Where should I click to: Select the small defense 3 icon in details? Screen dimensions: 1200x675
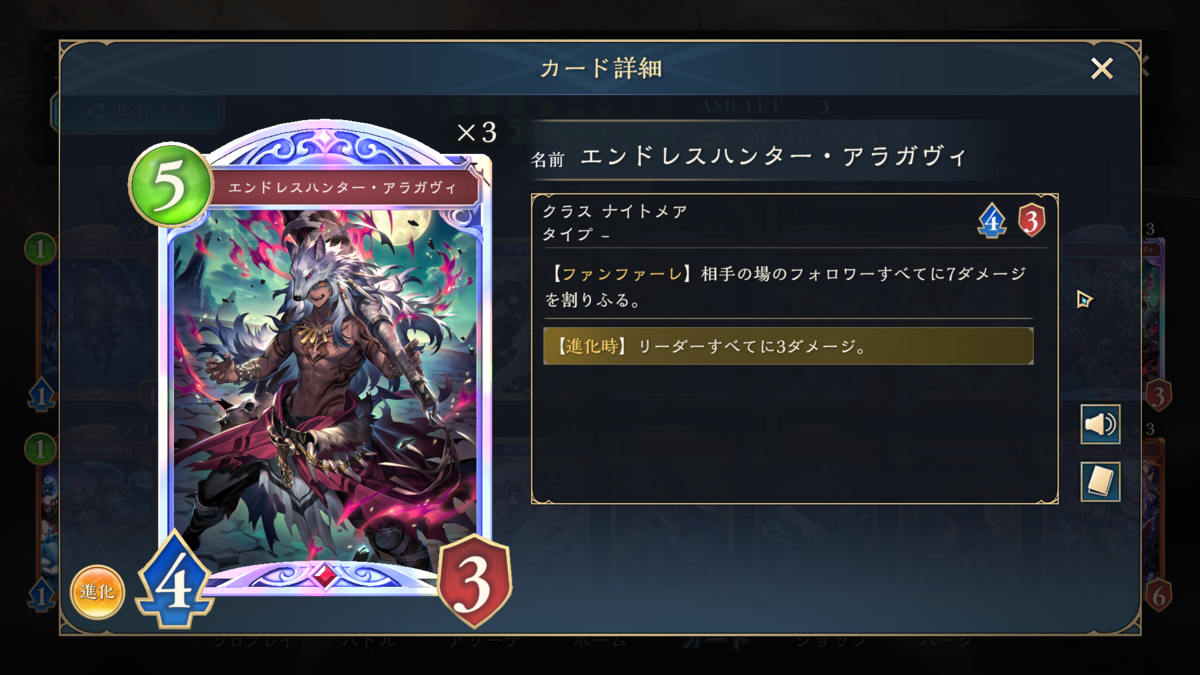[x=1031, y=220]
